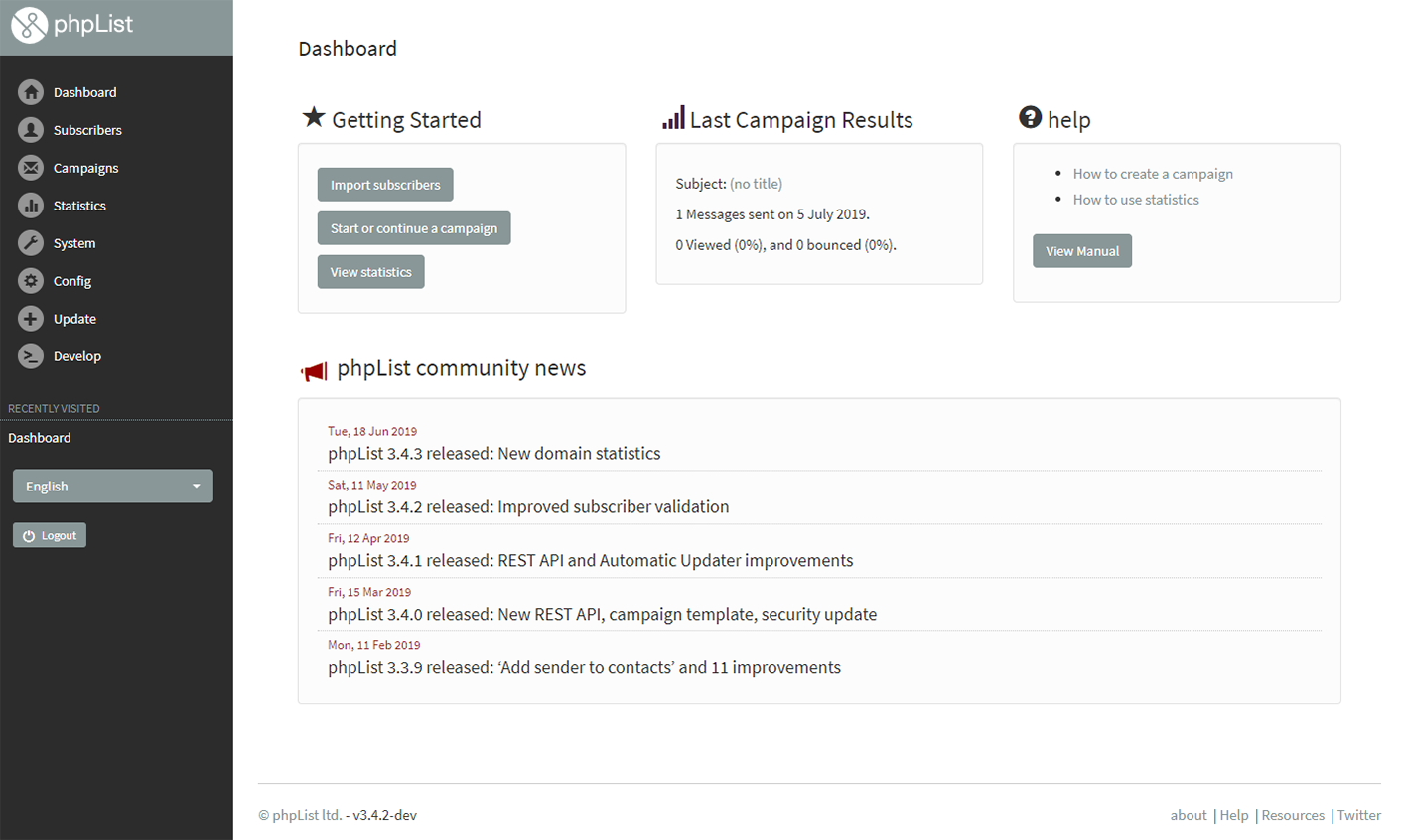This screenshot has width=1402, height=840.
Task: Click 'Start or continue a campaign'
Action: point(413,227)
